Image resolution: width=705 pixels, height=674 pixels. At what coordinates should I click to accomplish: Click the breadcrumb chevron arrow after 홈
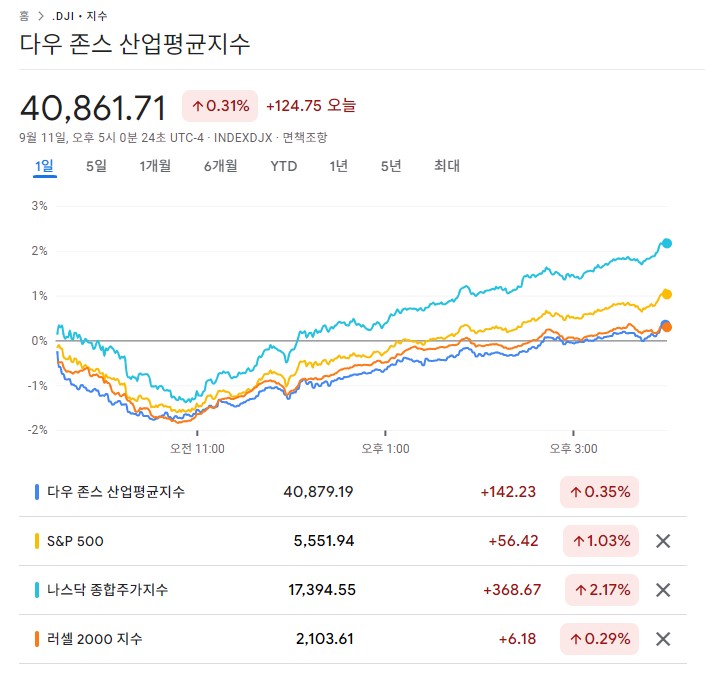[x=41, y=16]
